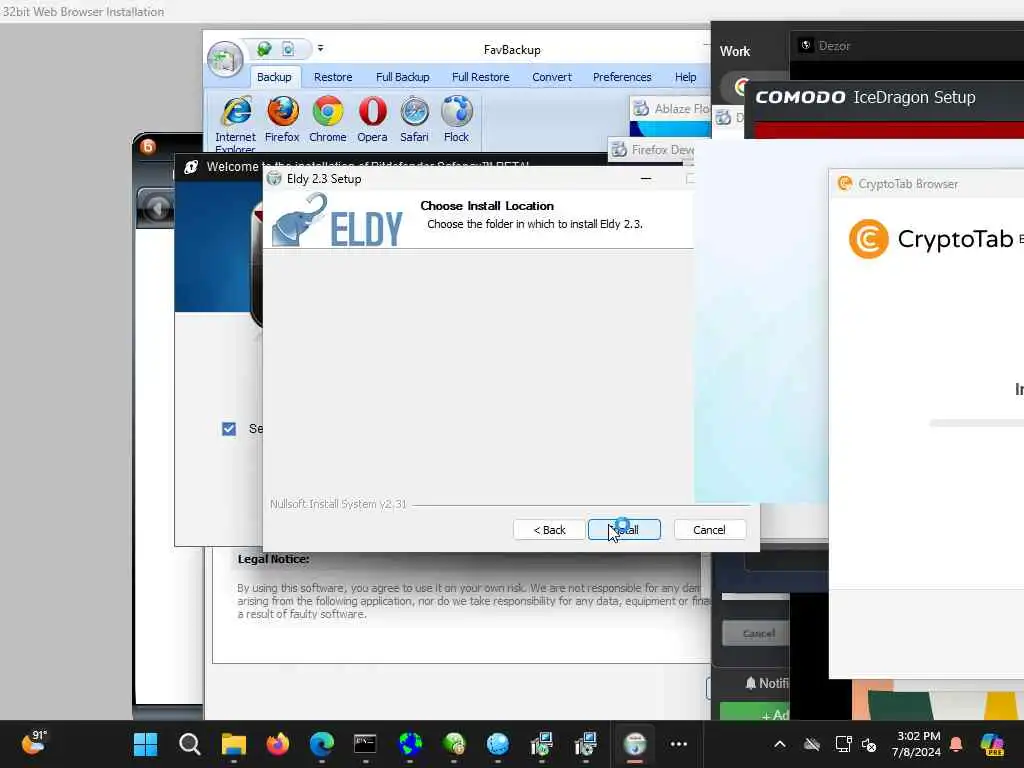Expand the system tray hidden icons chevron

pos(780,744)
